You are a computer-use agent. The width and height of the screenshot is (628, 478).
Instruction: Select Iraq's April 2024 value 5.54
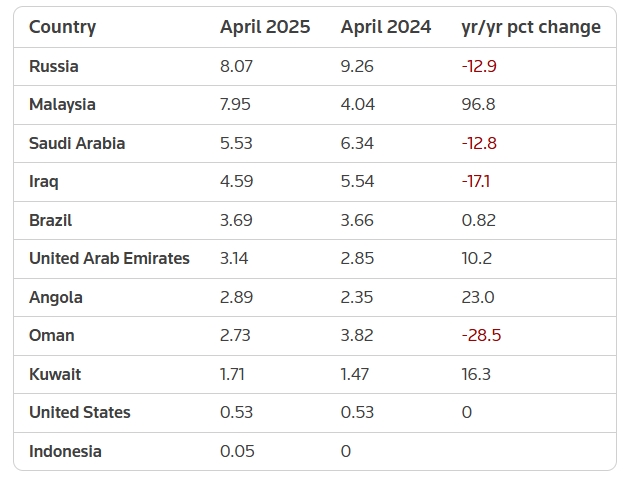coord(357,181)
